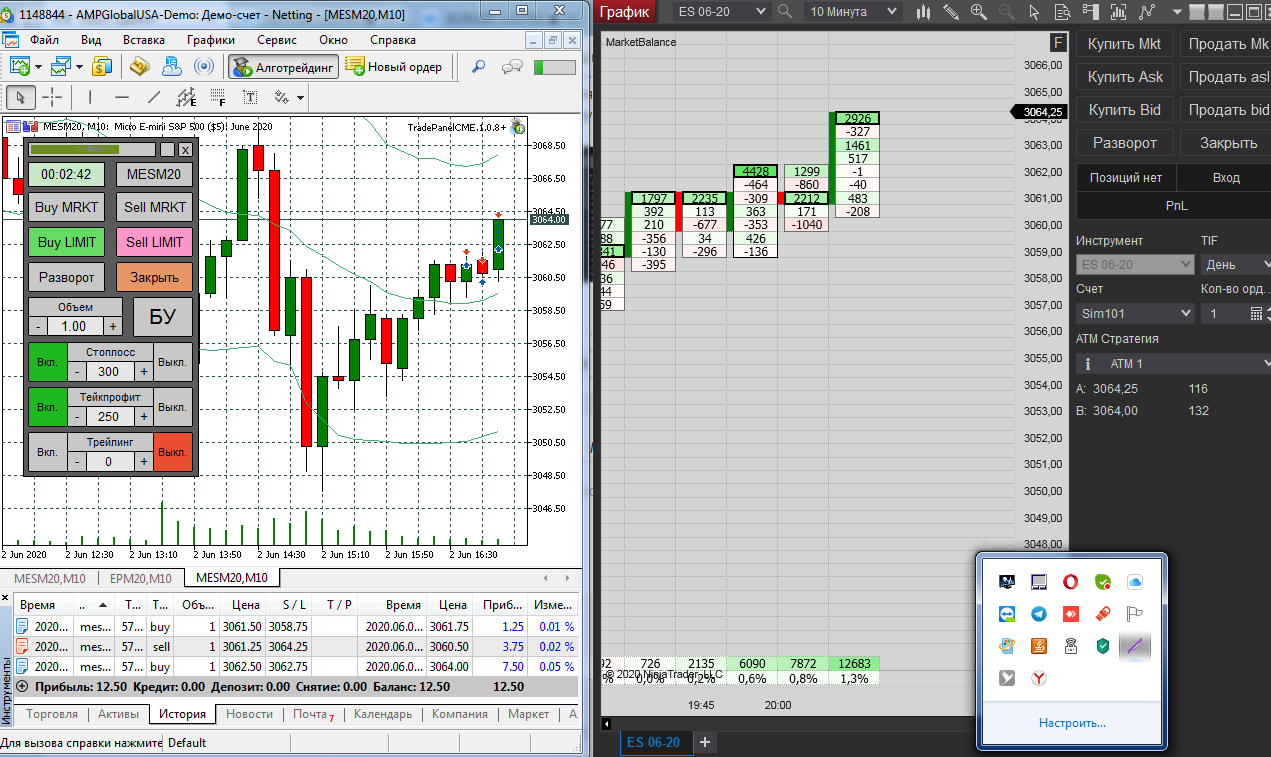Image resolution: width=1271 pixels, height=757 pixels.
Task: Click the Fibonacci retracement tool icon
Action: pyautogui.click(x=218, y=97)
